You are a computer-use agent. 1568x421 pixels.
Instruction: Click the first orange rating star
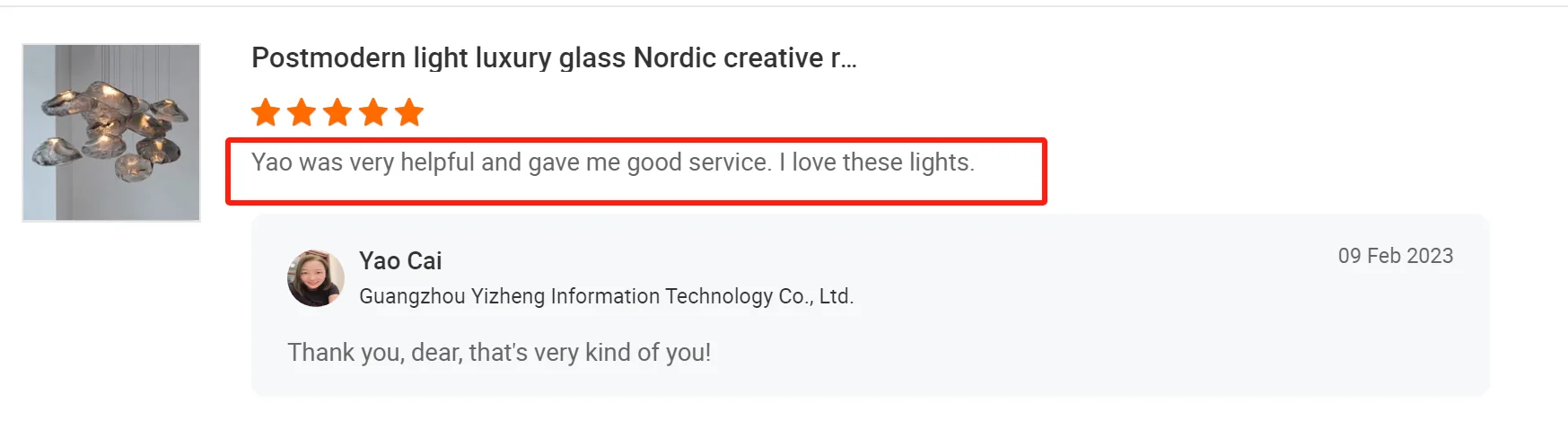265,113
